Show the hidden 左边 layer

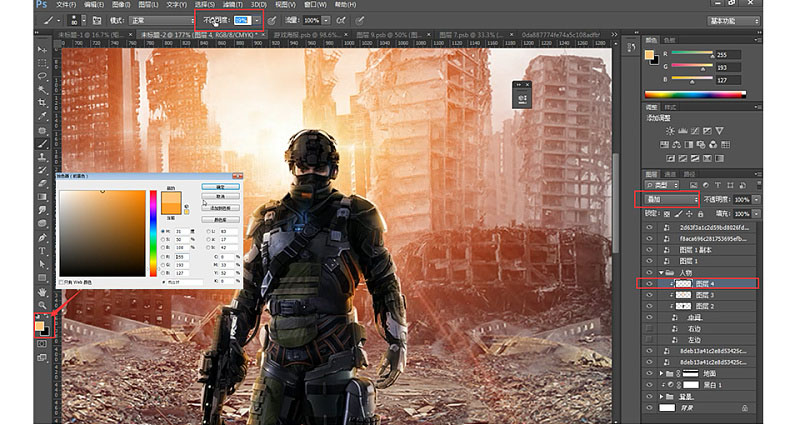tap(649, 340)
